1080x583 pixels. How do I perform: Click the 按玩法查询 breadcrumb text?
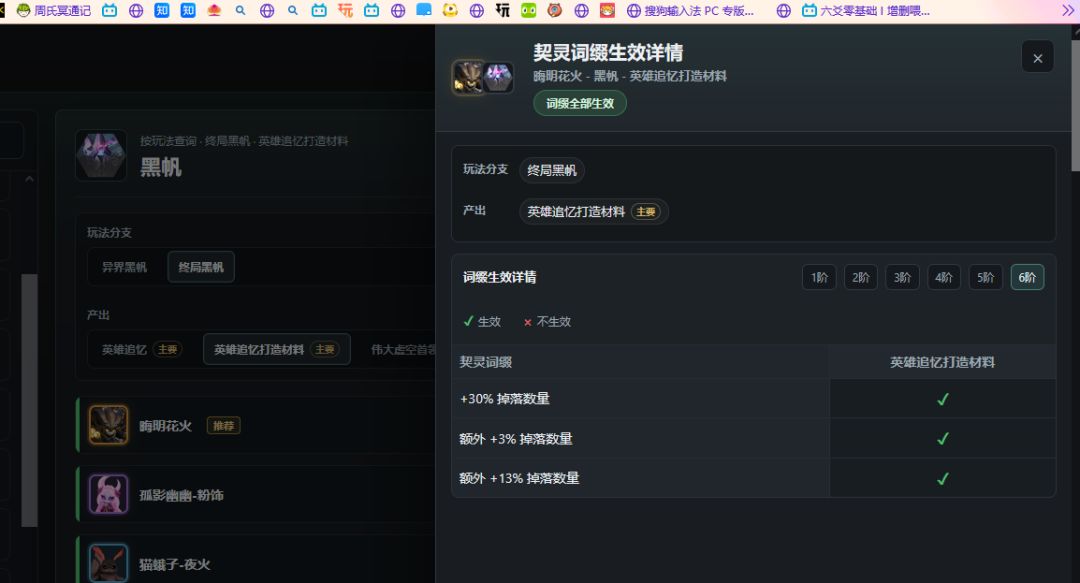(169, 141)
